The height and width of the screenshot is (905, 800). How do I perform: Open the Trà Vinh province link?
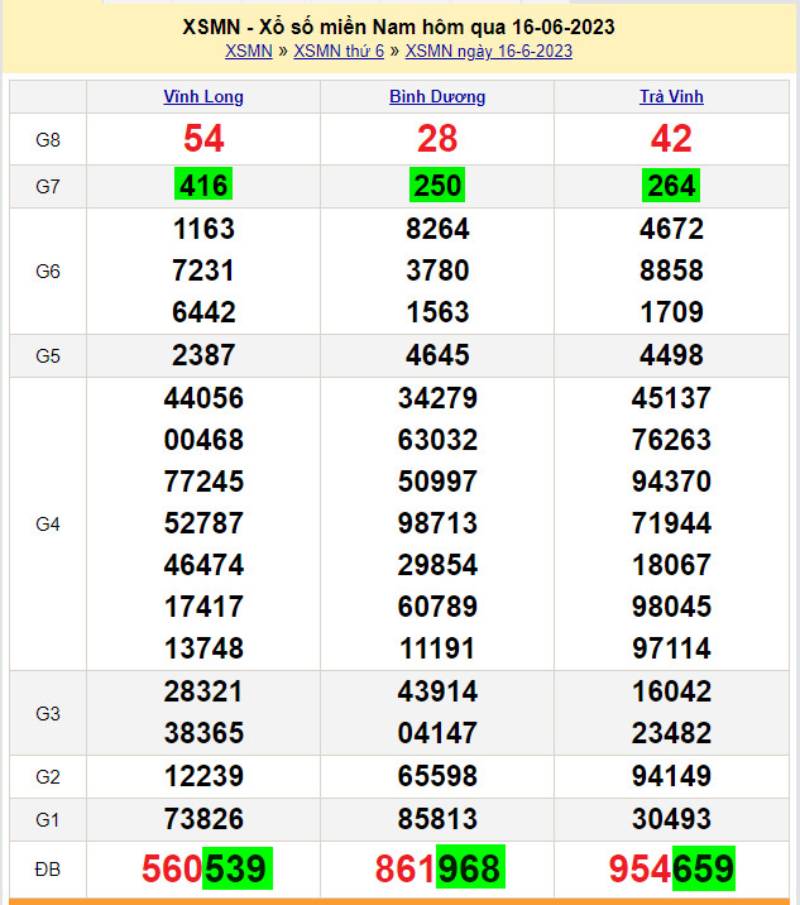[x=671, y=97]
